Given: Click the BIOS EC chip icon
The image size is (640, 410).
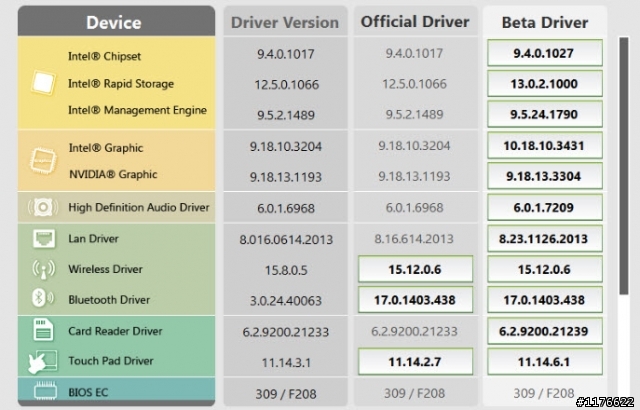Looking at the screenshot, I should (45, 391).
